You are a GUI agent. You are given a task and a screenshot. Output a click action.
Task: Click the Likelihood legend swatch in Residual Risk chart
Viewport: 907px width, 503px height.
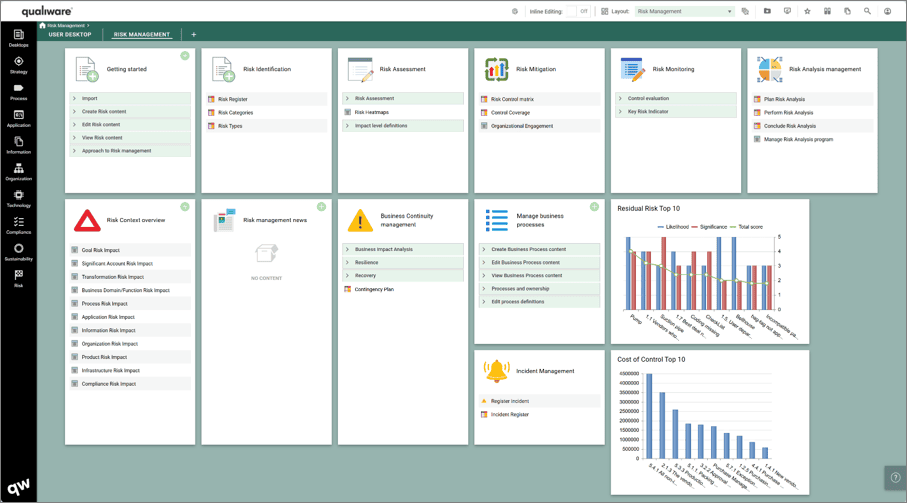(661, 227)
